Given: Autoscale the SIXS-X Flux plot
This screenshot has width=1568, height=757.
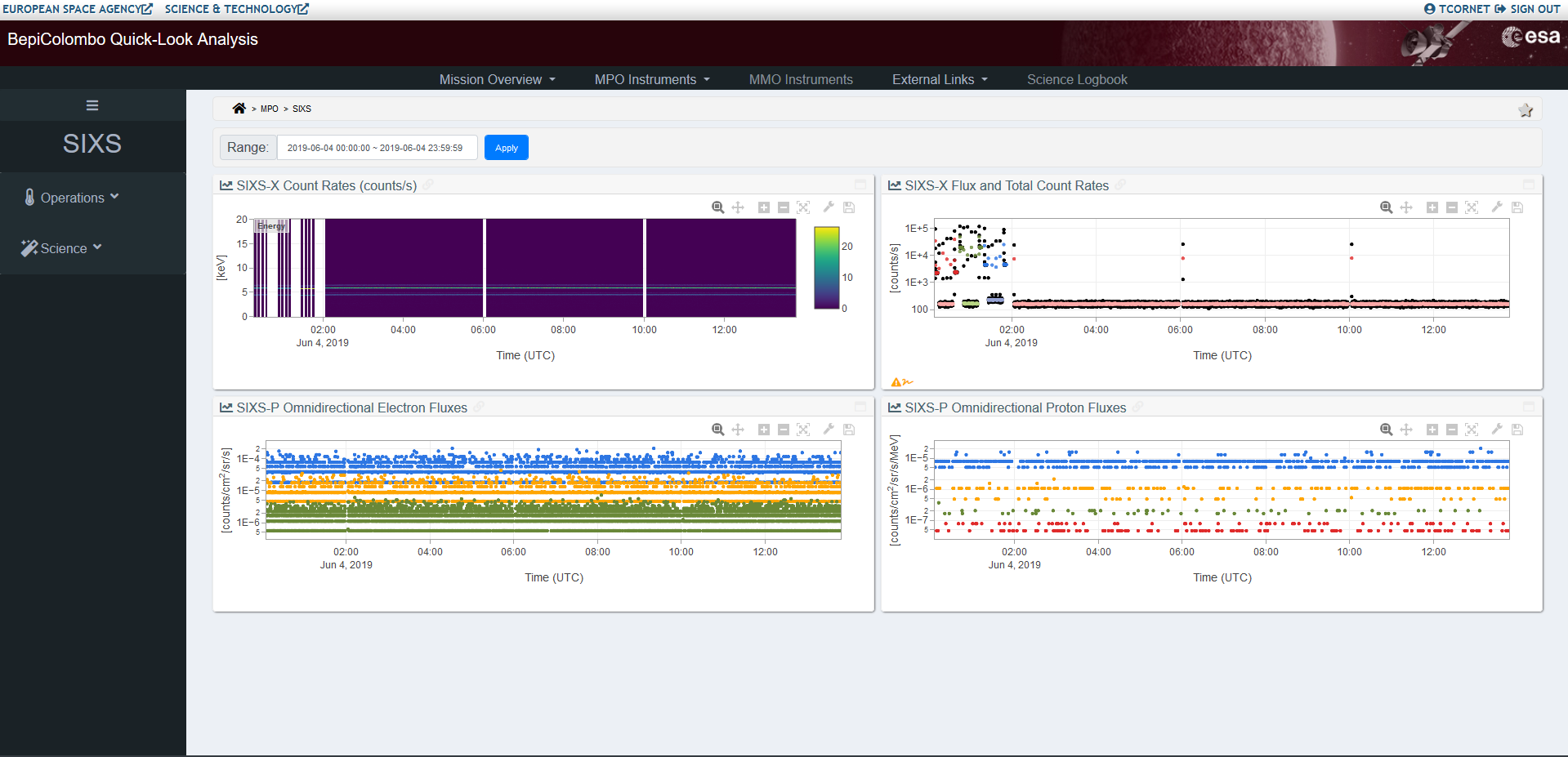Looking at the screenshot, I should [x=1472, y=207].
